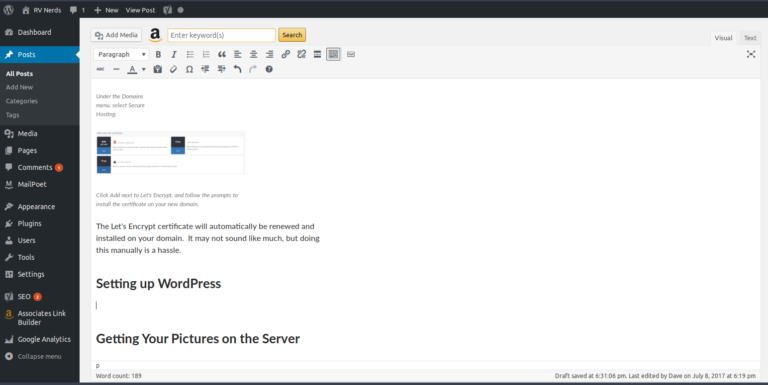
Task: Apply italic formatting
Action: tap(174, 54)
